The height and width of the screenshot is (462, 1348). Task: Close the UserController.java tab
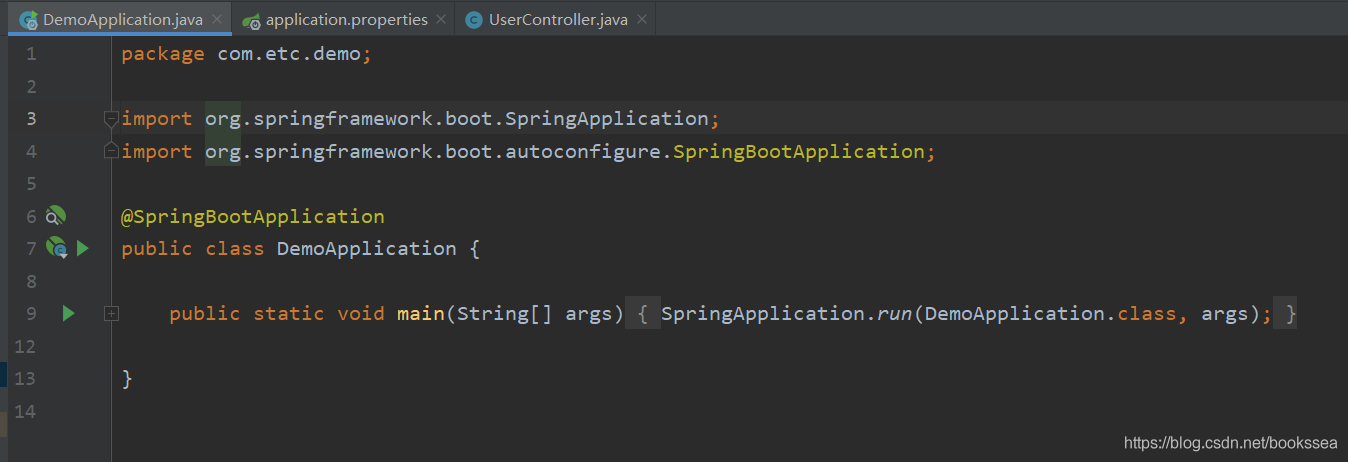[641, 20]
